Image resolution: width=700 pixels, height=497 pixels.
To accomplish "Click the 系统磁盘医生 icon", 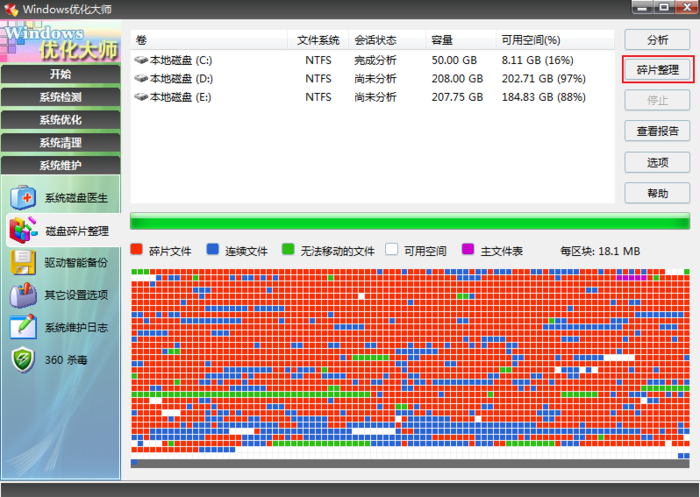I will tap(23, 197).
